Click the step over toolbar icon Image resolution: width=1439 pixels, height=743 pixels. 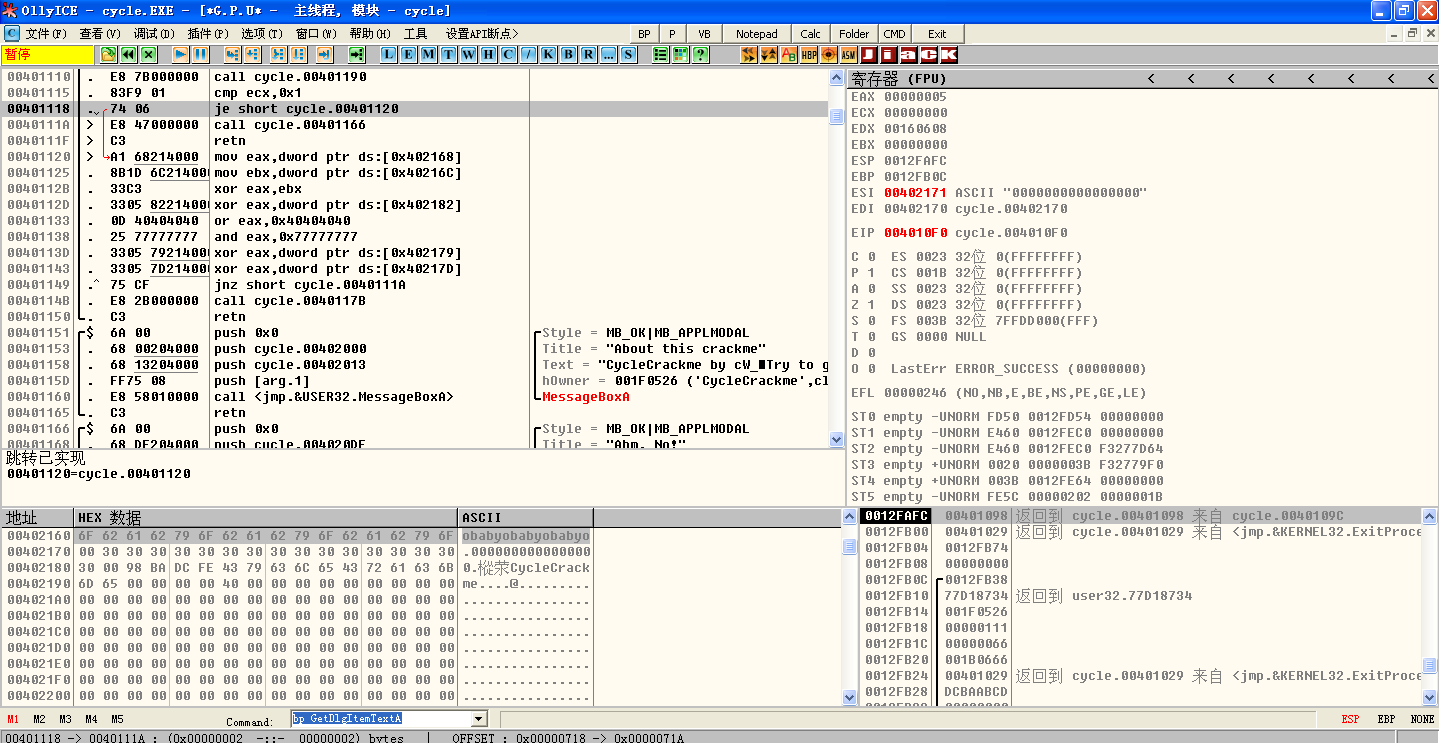(x=252, y=54)
